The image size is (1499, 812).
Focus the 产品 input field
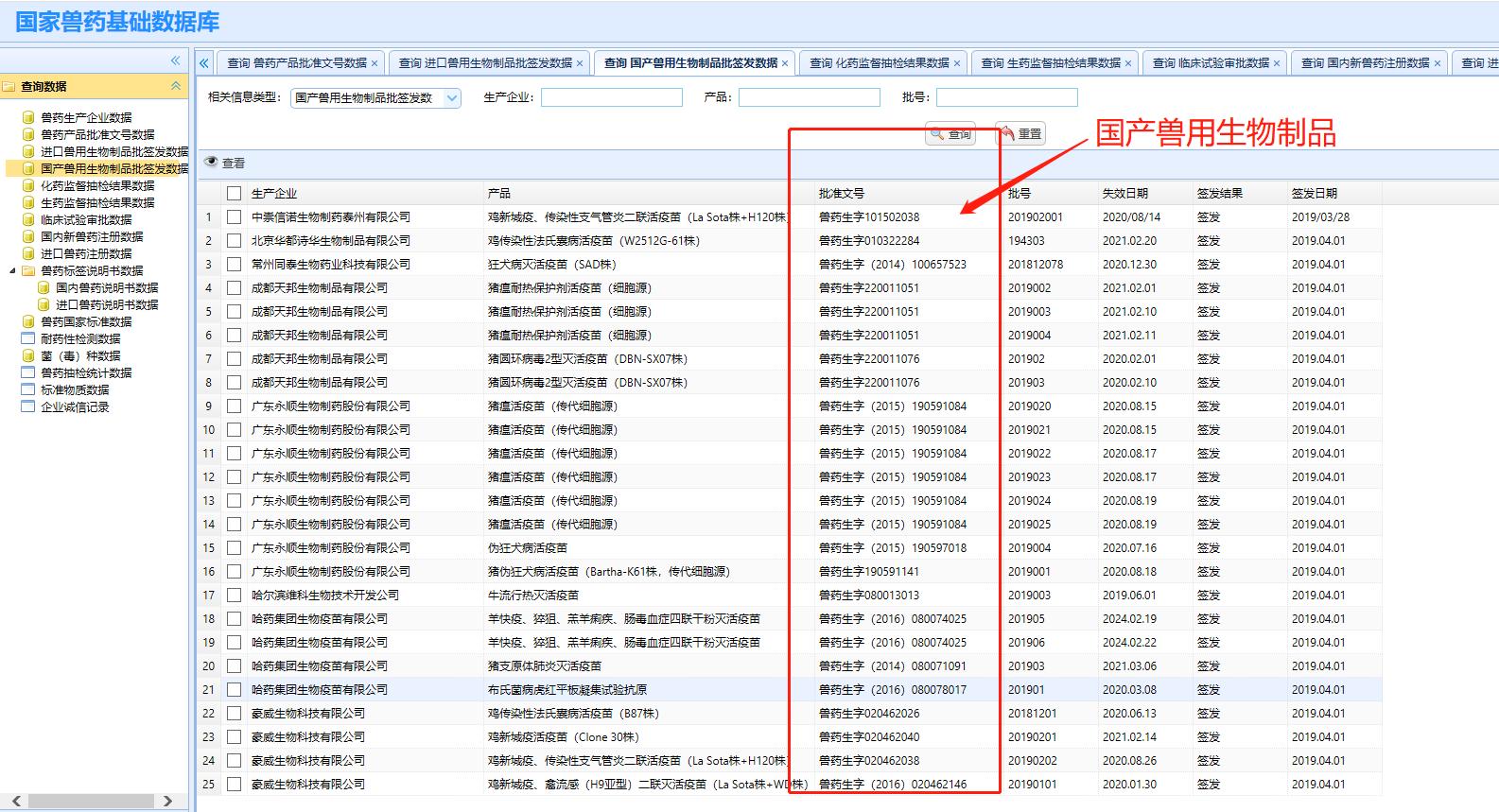pyautogui.click(x=810, y=97)
